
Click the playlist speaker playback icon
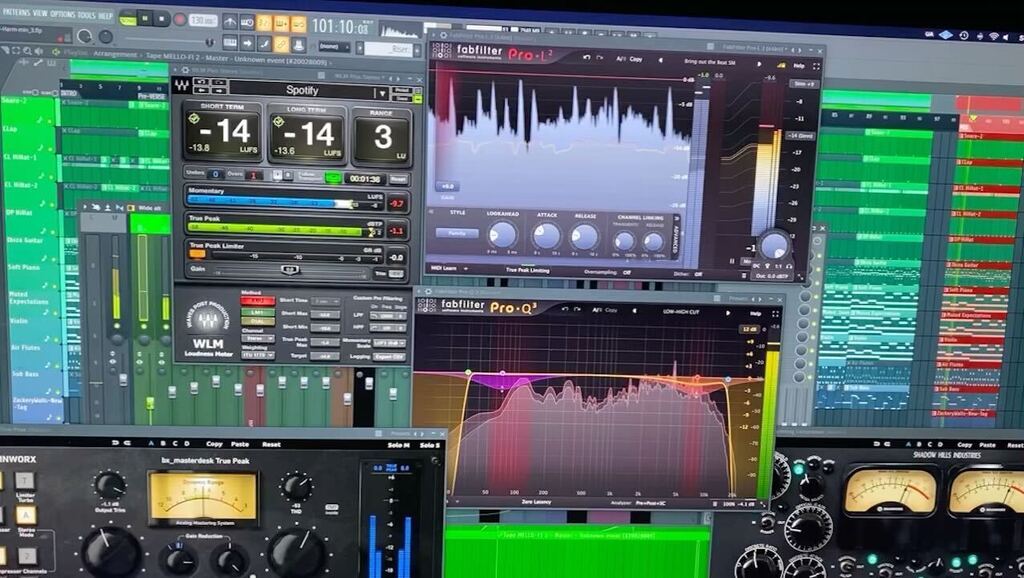click(x=39, y=51)
